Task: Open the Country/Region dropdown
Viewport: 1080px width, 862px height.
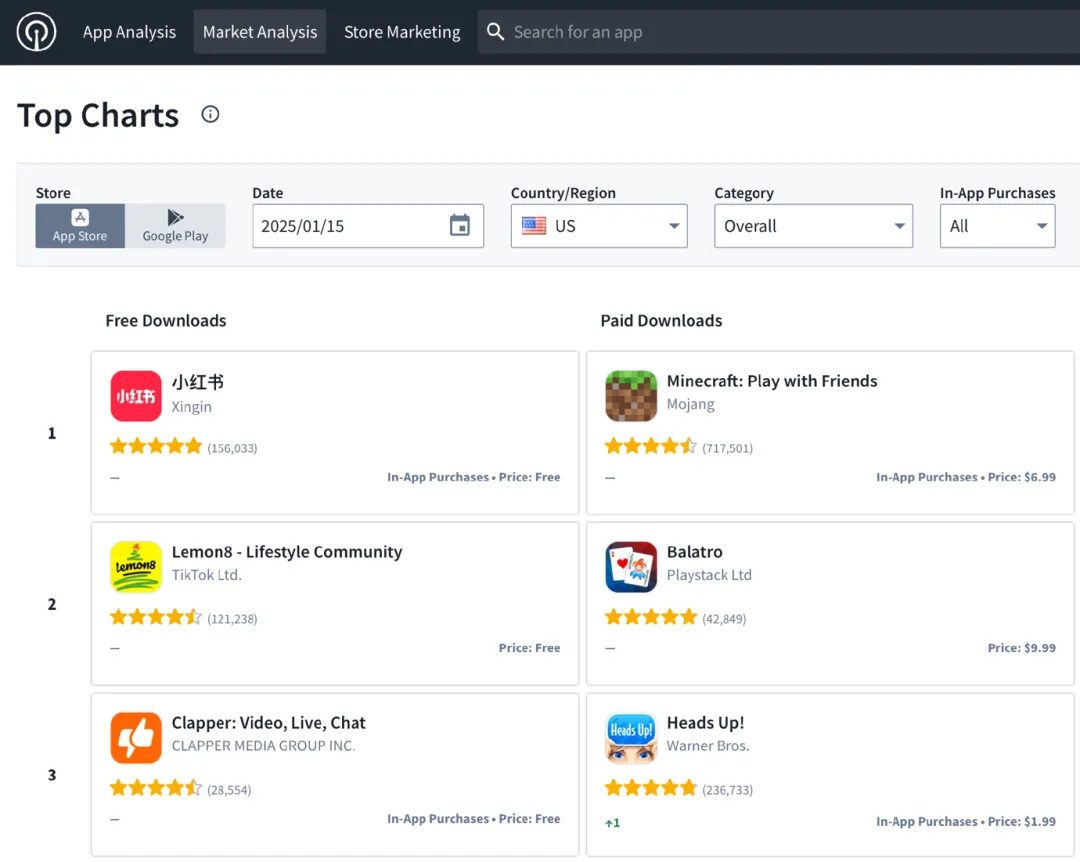Action: (599, 225)
